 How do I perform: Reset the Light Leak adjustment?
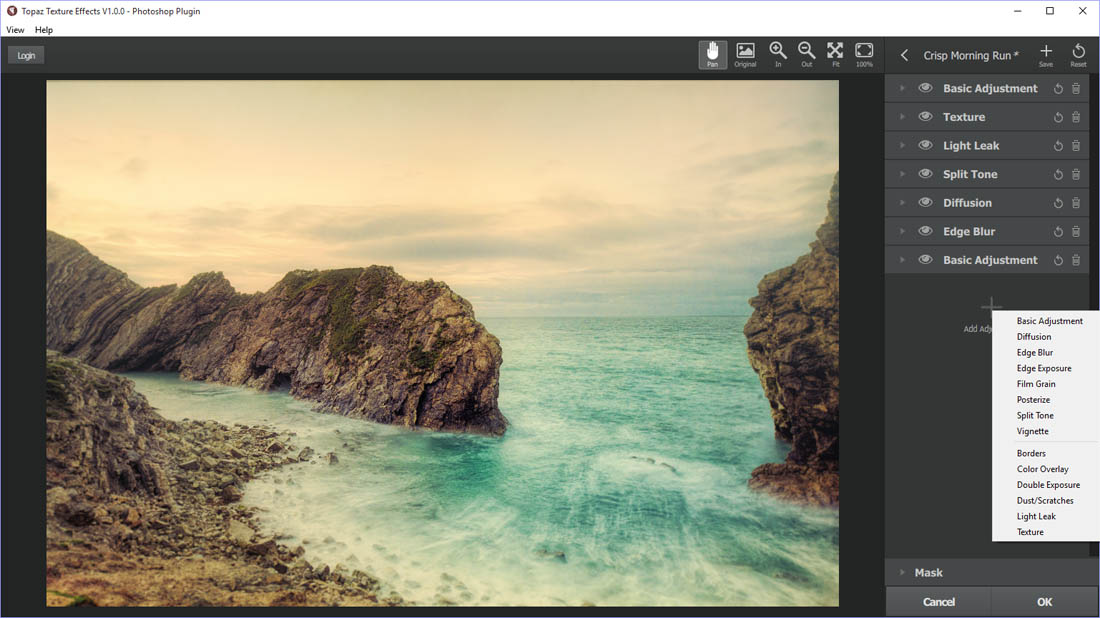point(1058,146)
